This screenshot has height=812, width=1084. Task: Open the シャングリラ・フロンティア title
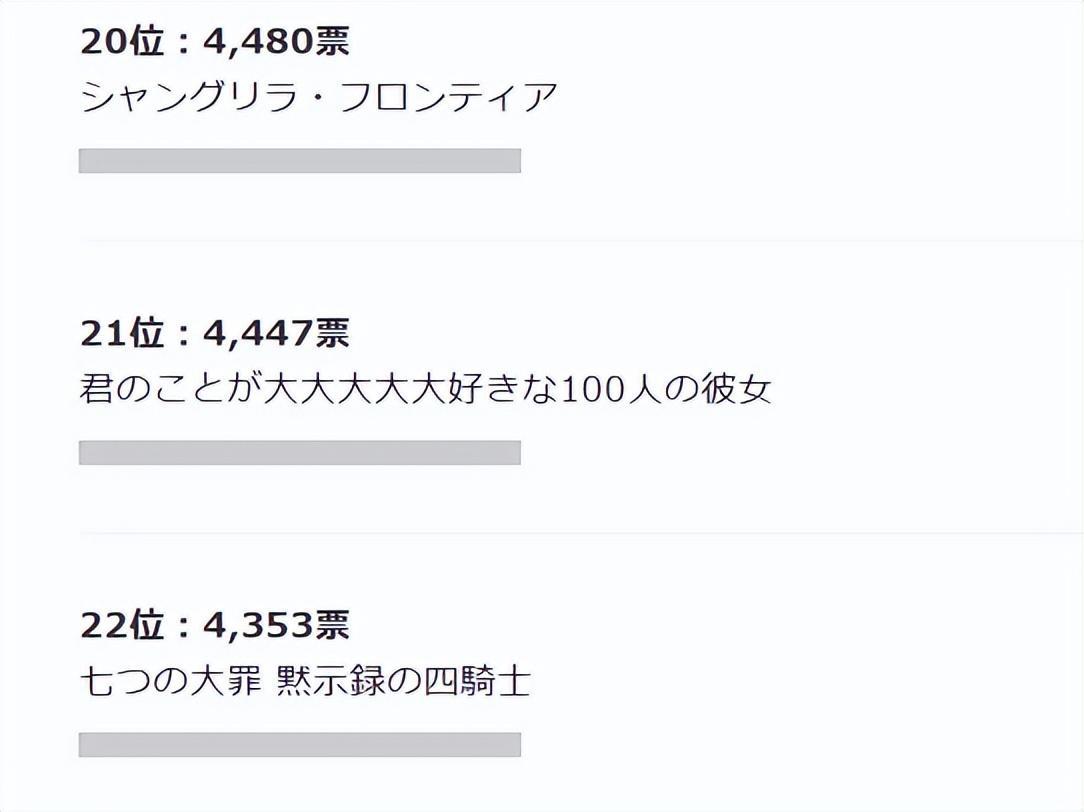pos(318,98)
